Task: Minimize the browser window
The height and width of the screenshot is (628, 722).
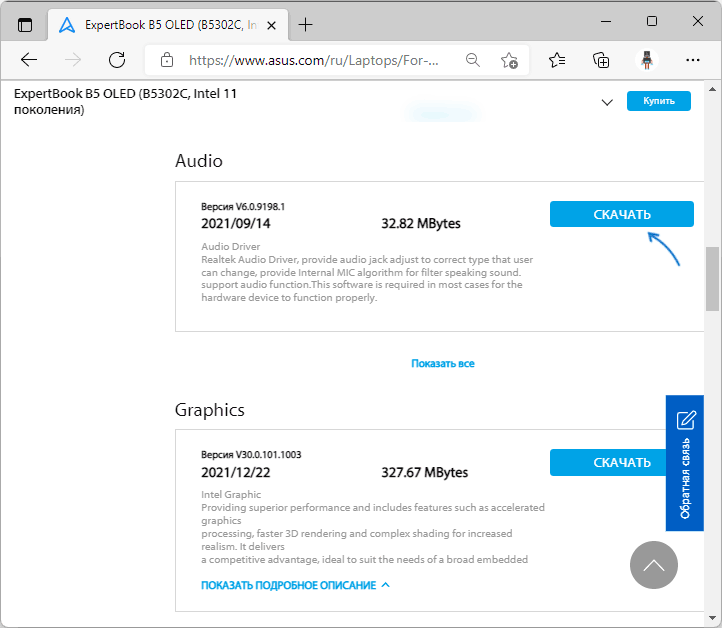Action: coord(606,21)
